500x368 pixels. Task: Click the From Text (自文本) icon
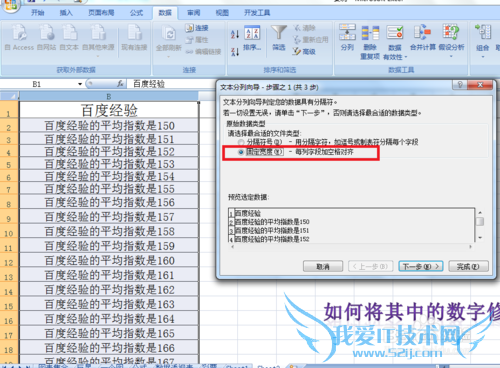pyautogui.click(x=69, y=37)
